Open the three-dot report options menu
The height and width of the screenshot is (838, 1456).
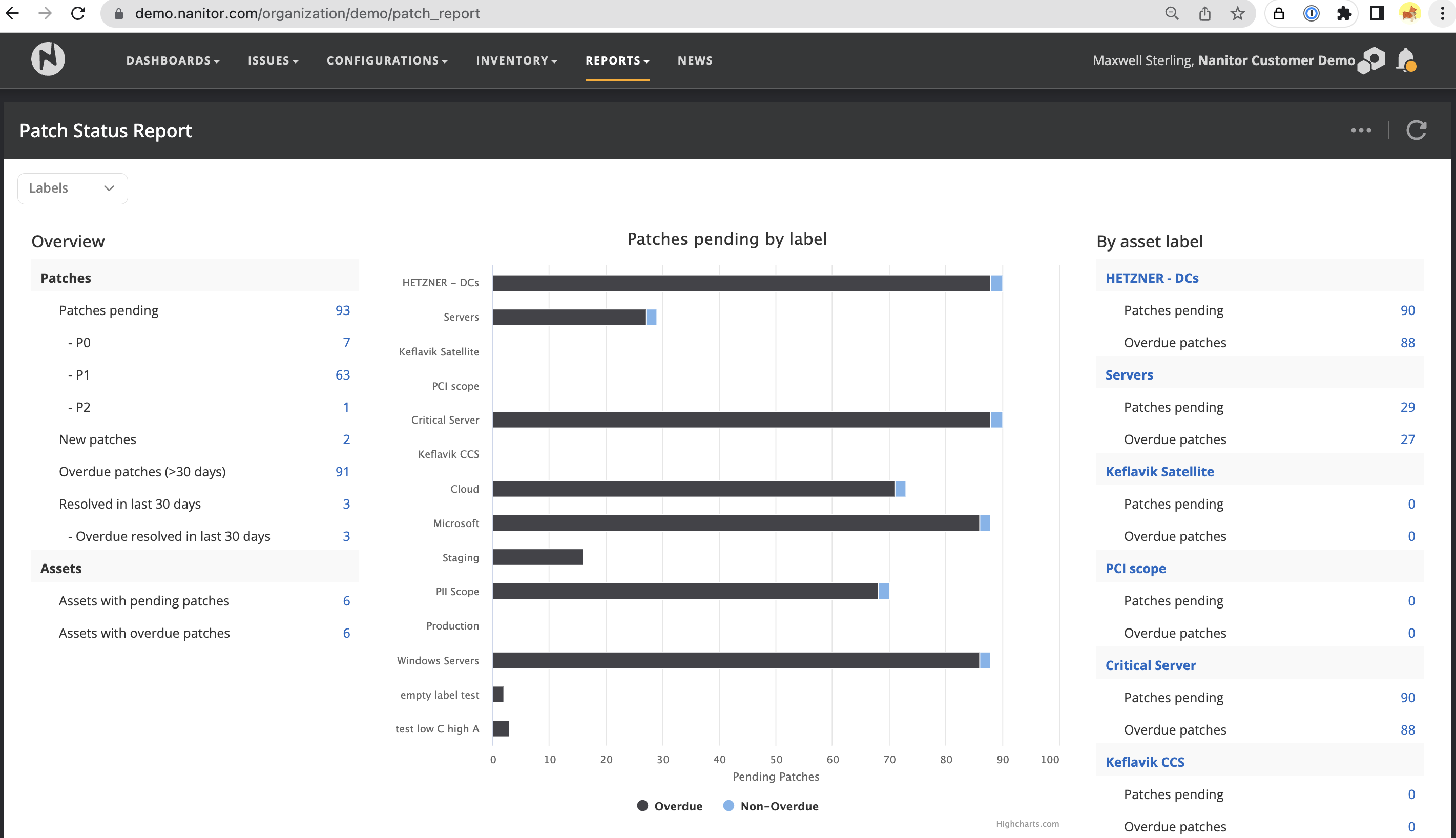click(x=1361, y=130)
